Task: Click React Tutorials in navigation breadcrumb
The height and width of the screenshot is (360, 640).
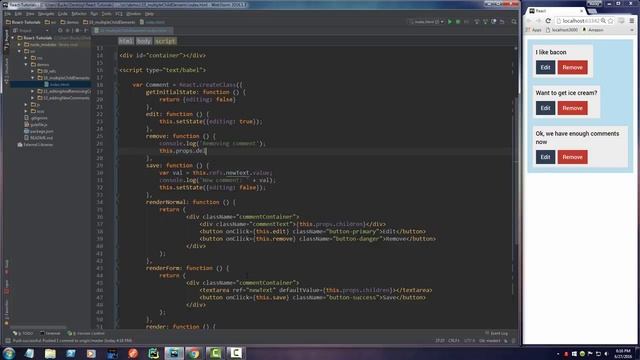Action: [x=23, y=22]
